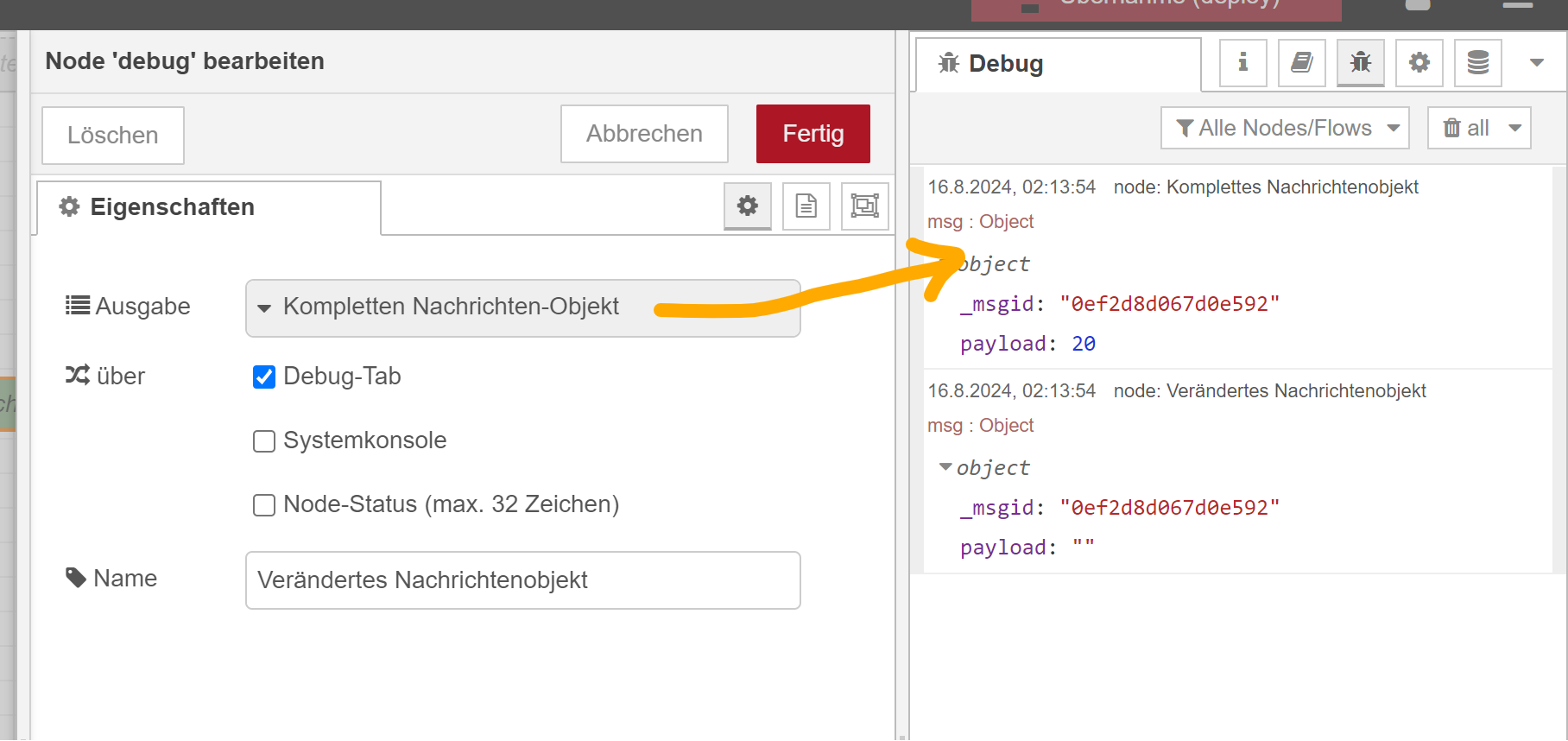Open configuration nodes gear sidebar icon

pos(1419,63)
